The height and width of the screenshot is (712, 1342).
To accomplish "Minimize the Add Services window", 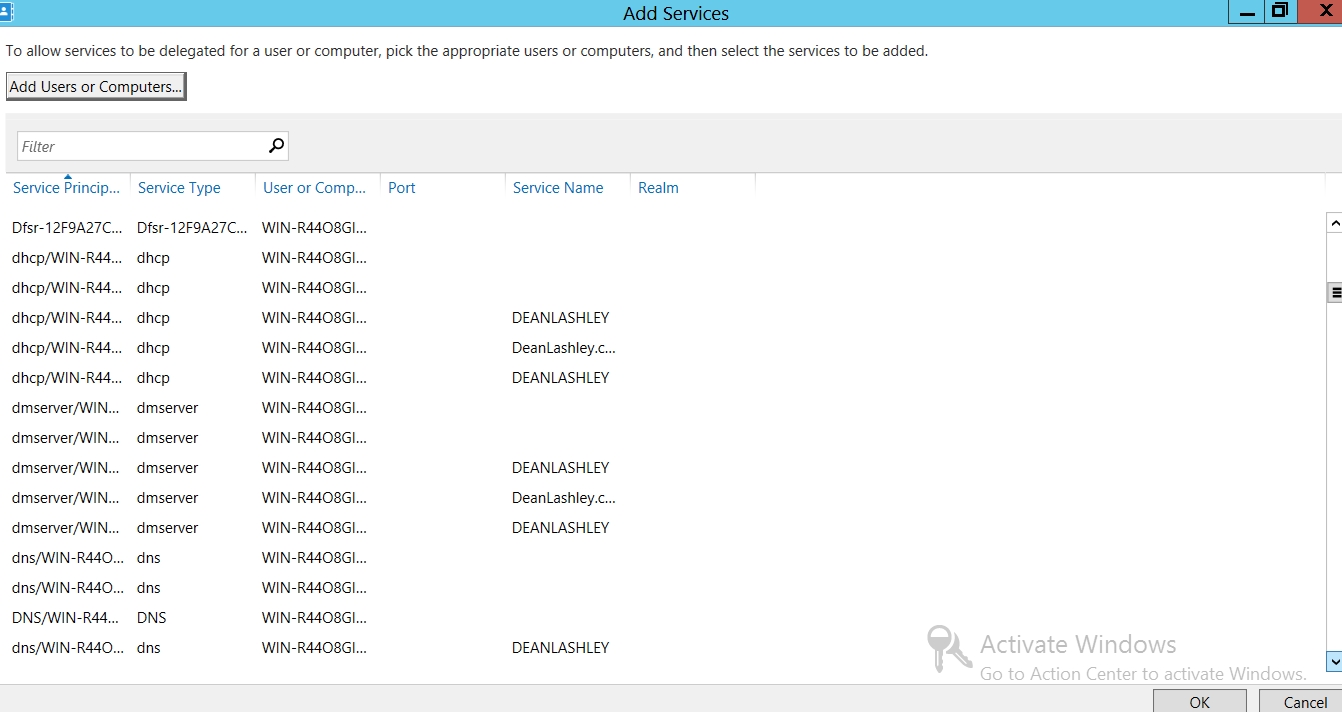I will [1246, 12].
